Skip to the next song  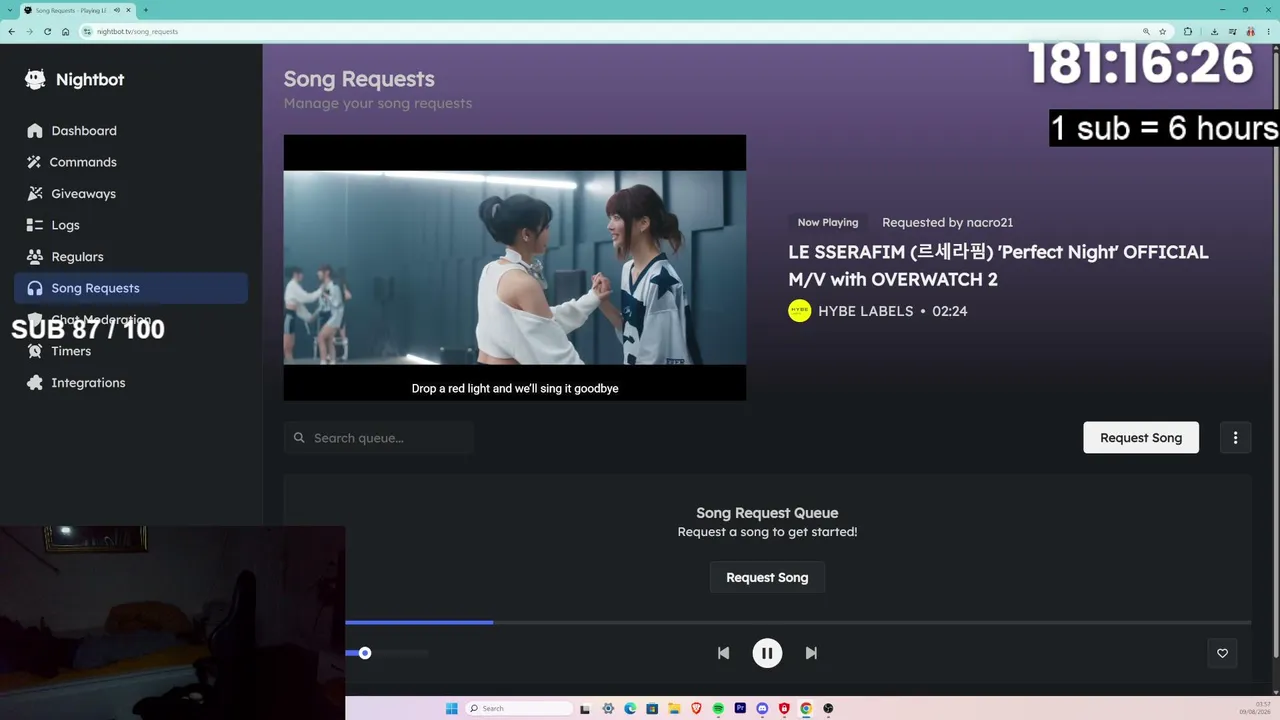(811, 653)
